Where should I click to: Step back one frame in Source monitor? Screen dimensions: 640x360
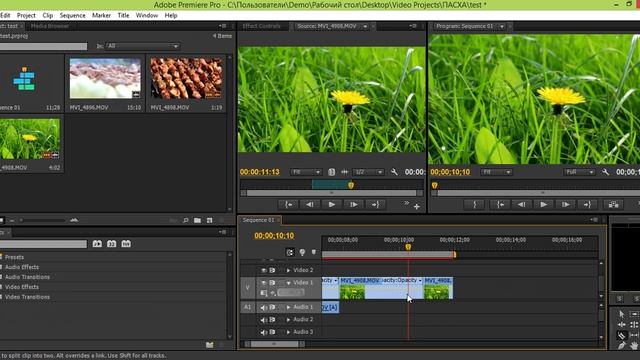[310, 204]
